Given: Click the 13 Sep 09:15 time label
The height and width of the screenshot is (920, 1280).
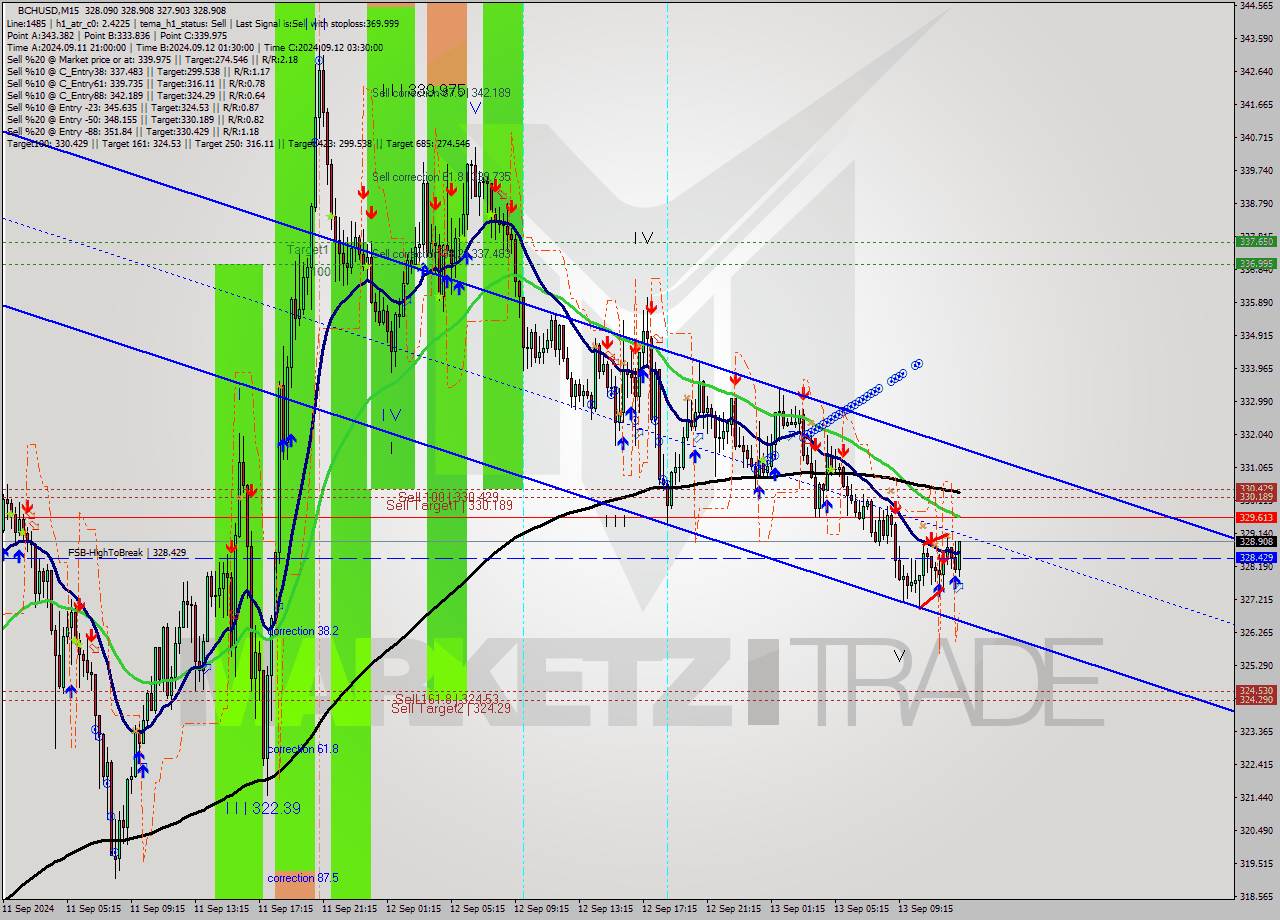Looking at the screenshot, I should [925, 909].
